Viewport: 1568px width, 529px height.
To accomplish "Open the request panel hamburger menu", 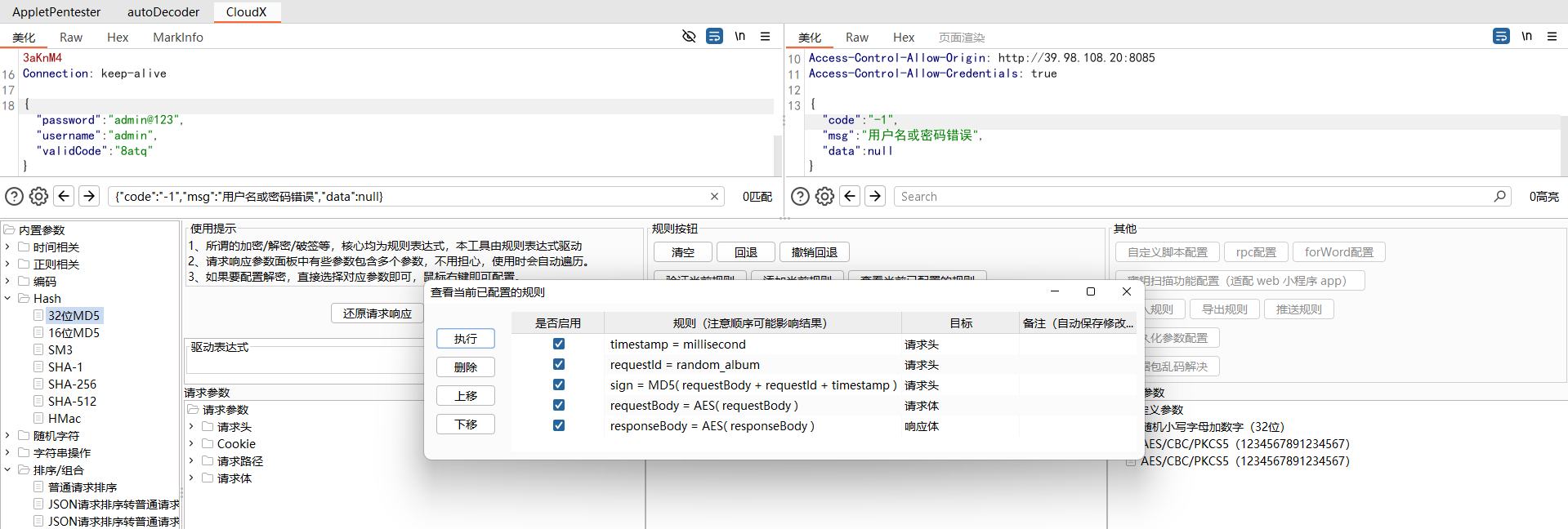I will 765,36.
